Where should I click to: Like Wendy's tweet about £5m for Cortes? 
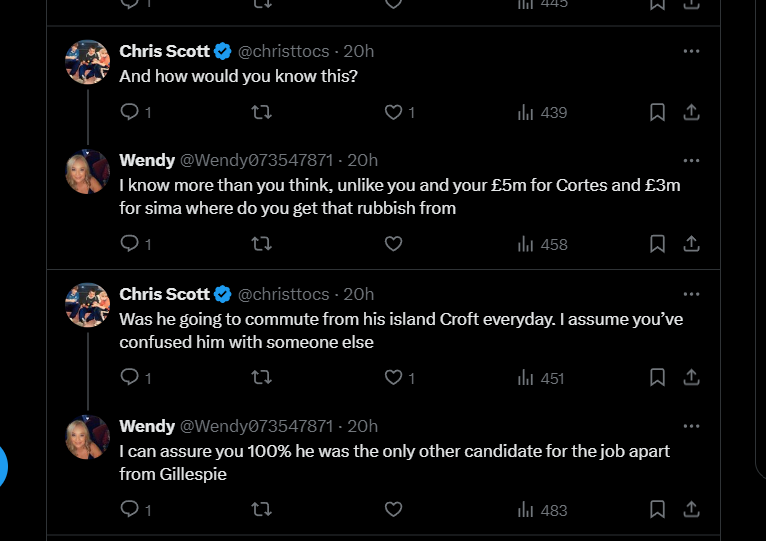pos(393,243)
